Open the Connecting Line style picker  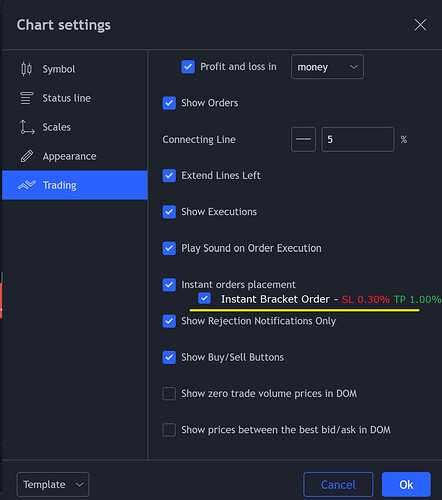tap(303, 139)
